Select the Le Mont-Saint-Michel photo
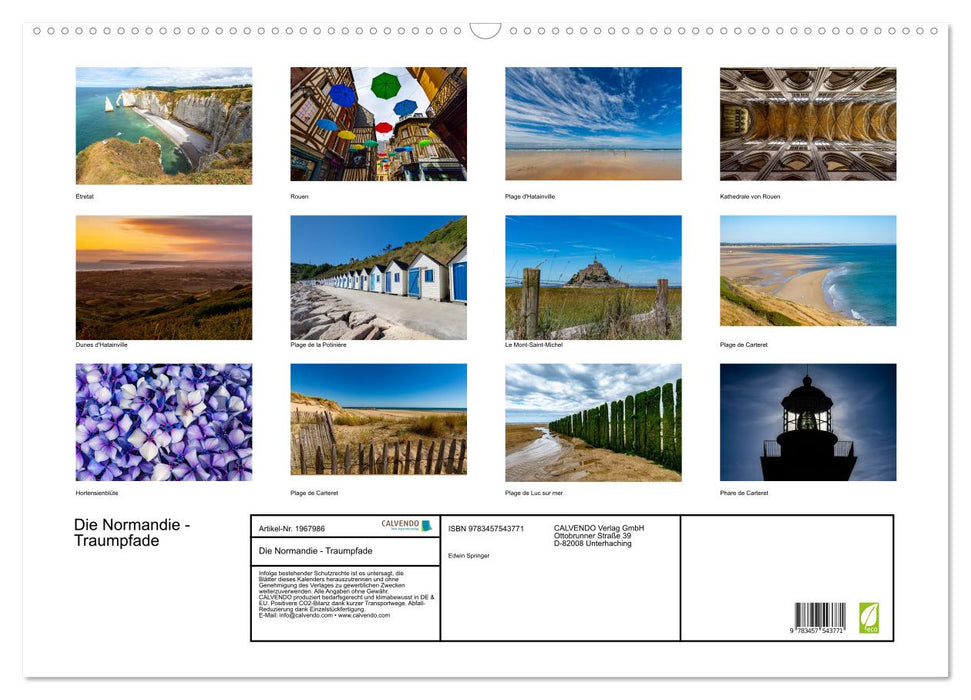Screen dimensions: 971x700 pos(592,275)
